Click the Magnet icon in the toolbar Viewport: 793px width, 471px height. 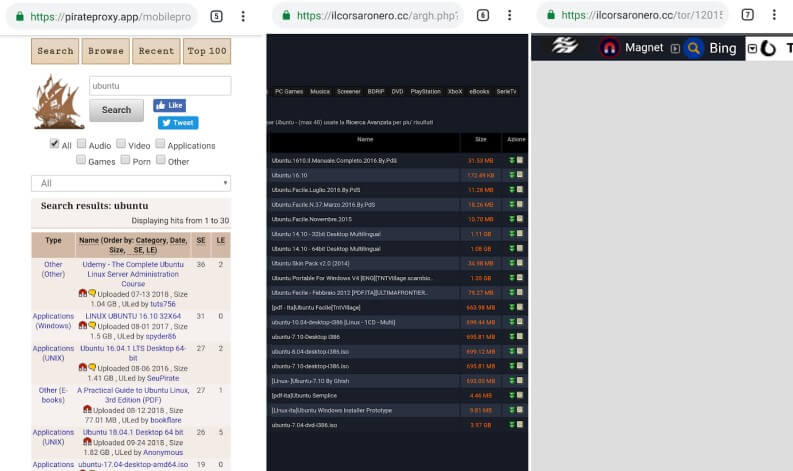pyautogui.click(x=609, y=48)
